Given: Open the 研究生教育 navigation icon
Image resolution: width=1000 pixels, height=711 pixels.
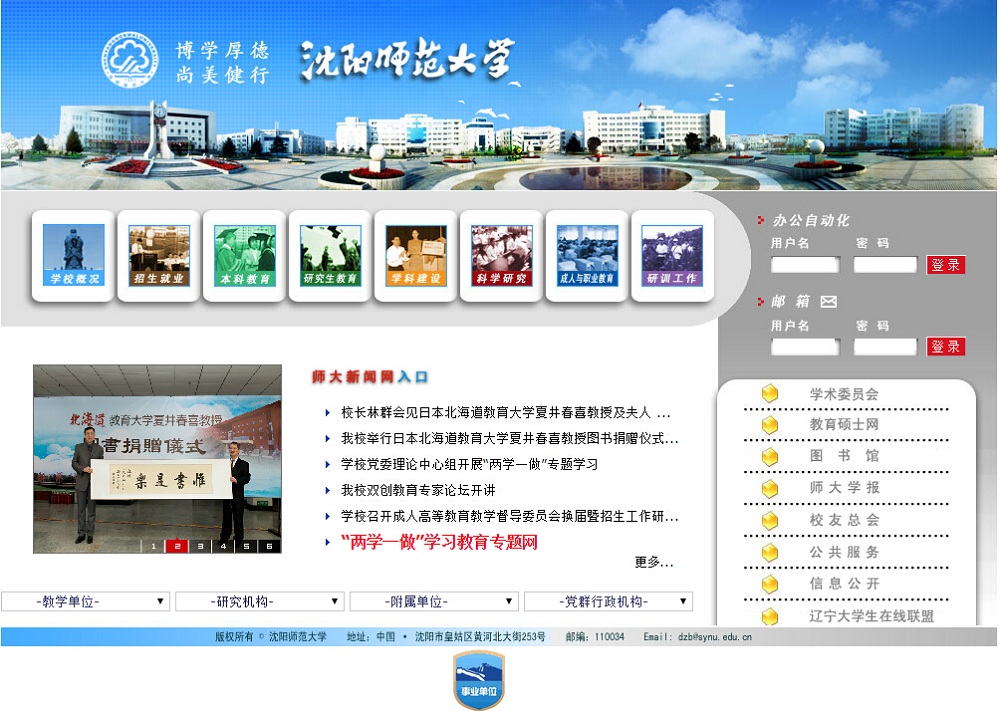Looking at the screenshot, I should pos(330,255).
